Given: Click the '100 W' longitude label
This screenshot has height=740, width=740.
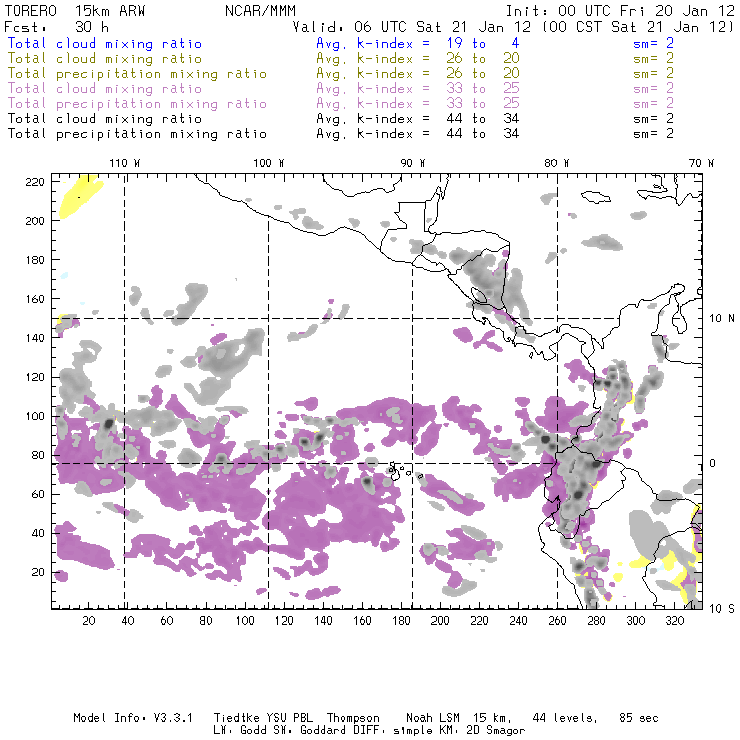Looking at the screenshot, I should [x=269, y=163].
